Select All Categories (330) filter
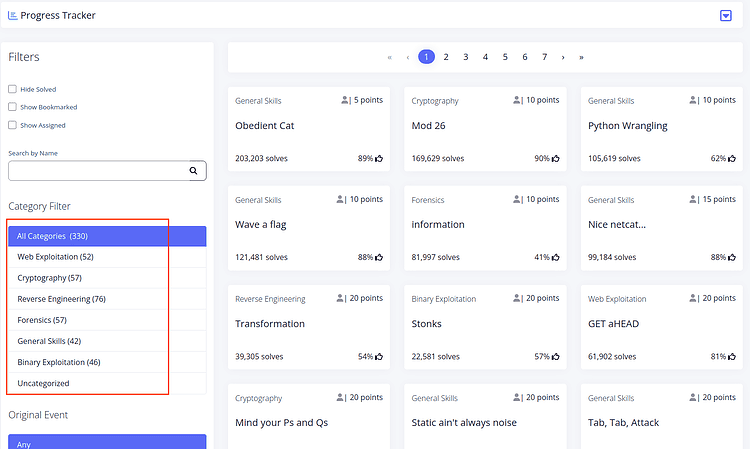Viewport: 750px width, 449px height. tap(107, 236)
